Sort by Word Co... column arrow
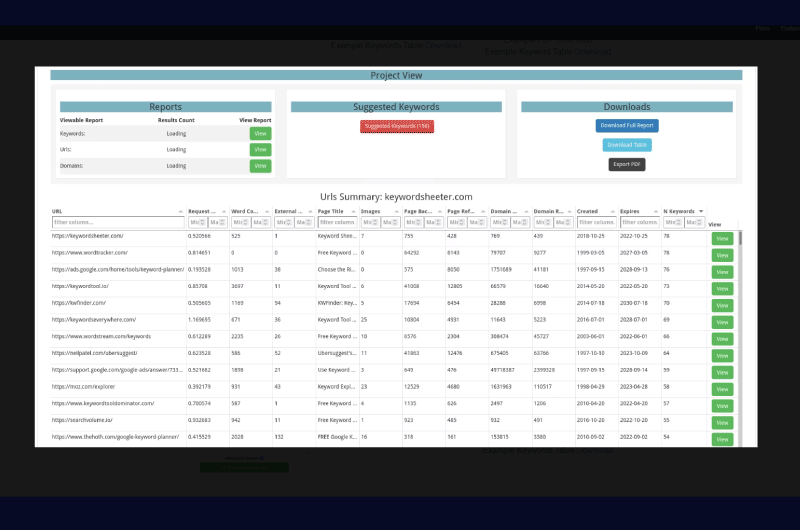 click(267, 212)
